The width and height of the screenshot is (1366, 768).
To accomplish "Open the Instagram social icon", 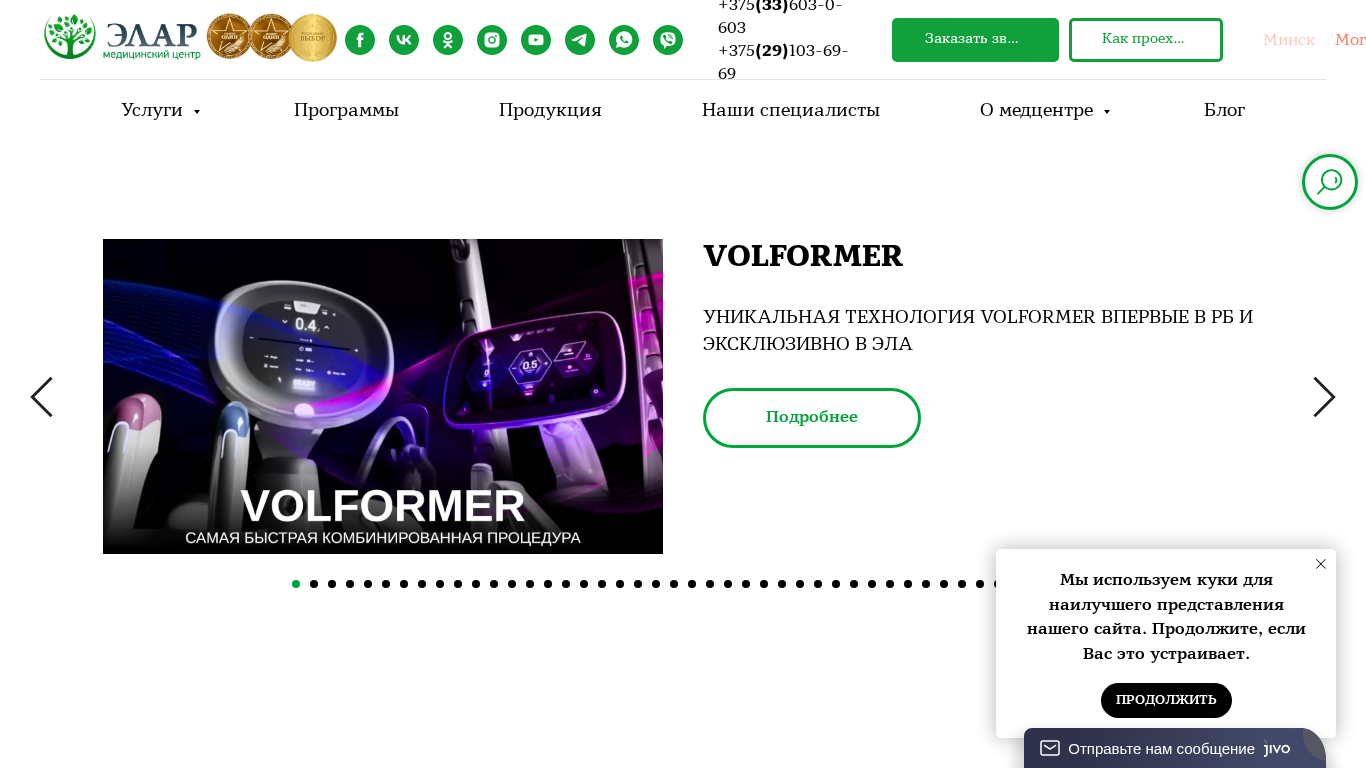I will click(x=492, y=40).
